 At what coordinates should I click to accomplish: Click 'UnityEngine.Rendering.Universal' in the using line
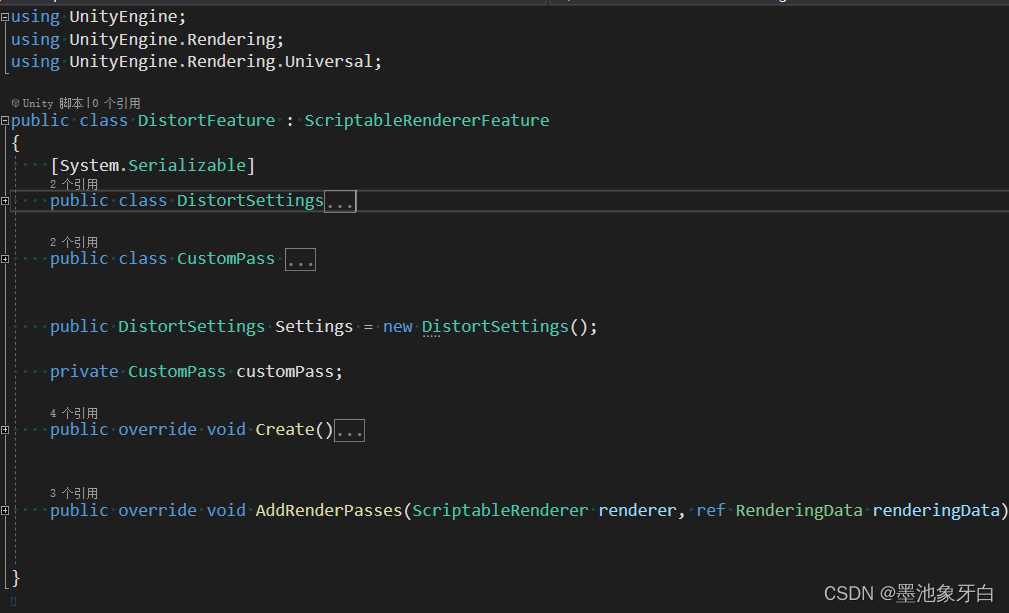[x=221, y=62]
